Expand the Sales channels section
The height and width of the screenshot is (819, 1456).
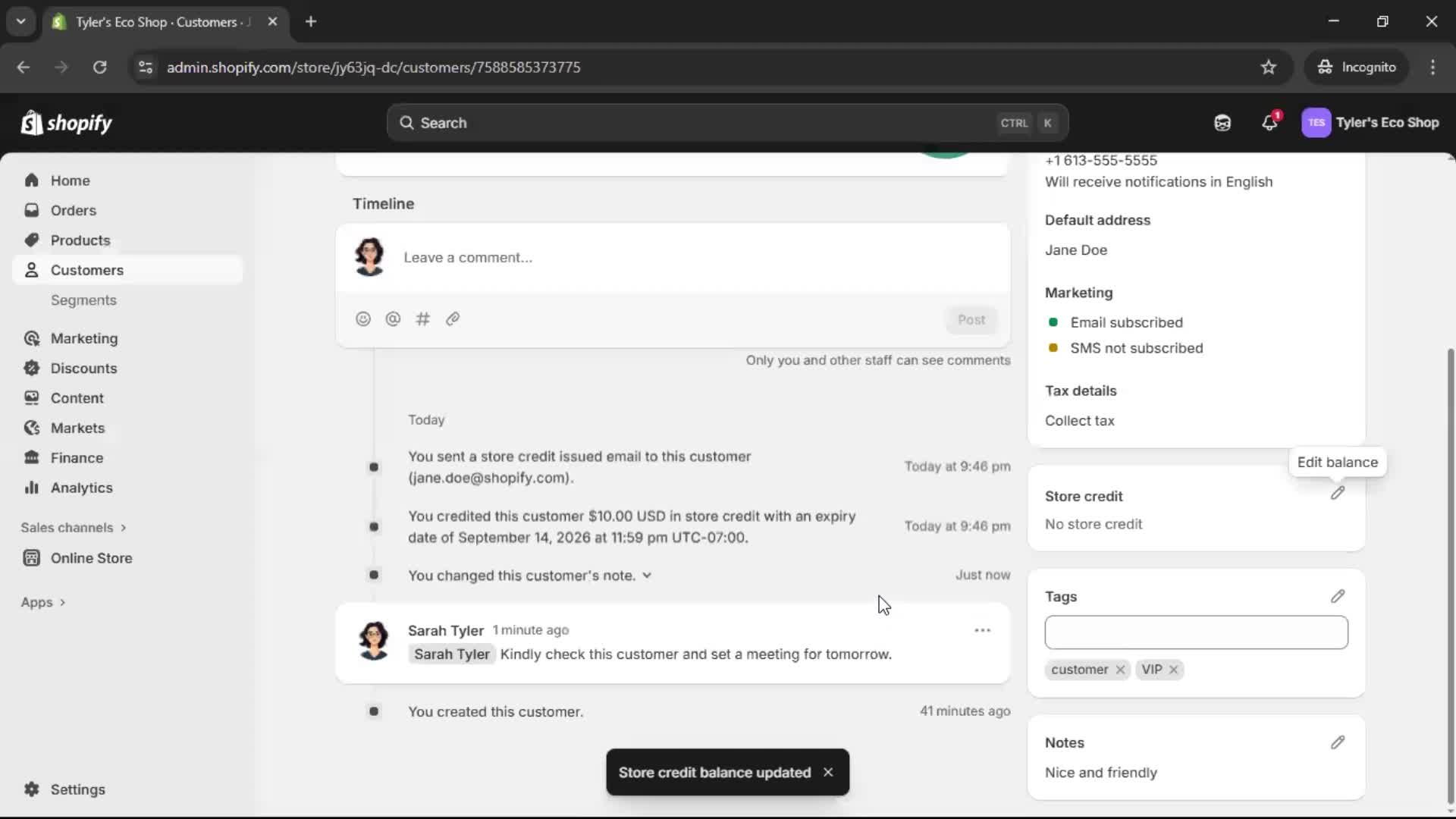[74, 527]
